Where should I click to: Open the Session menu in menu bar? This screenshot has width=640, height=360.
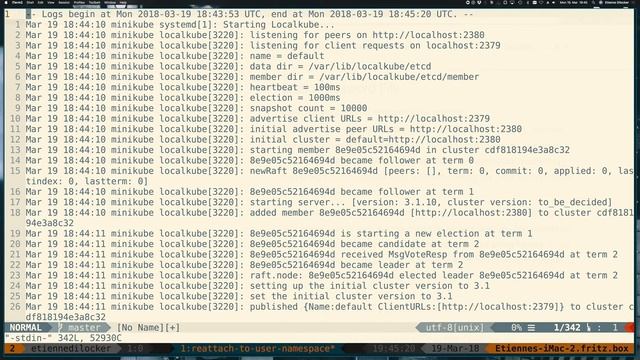tap(64, 2)
